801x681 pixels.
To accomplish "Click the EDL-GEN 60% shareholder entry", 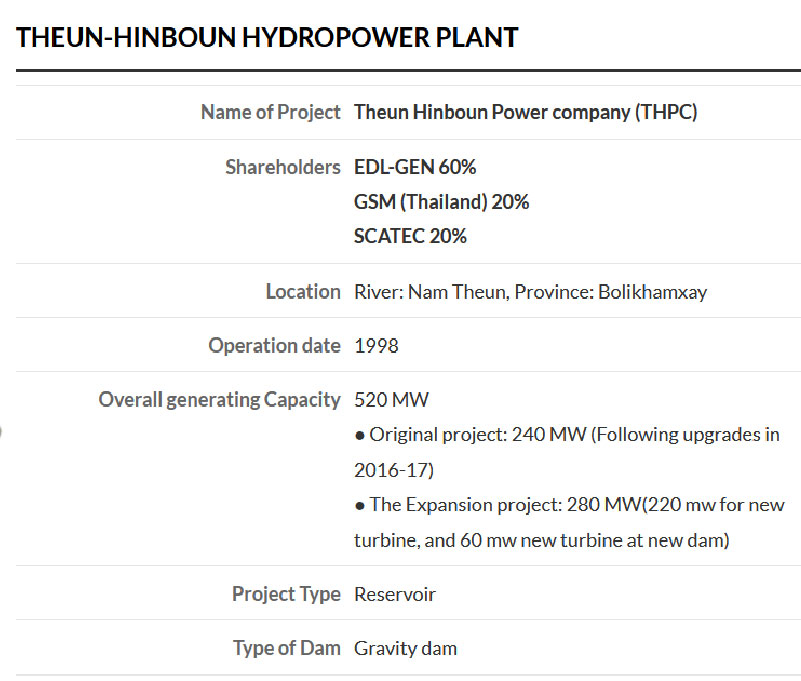I will coord(415,167).
